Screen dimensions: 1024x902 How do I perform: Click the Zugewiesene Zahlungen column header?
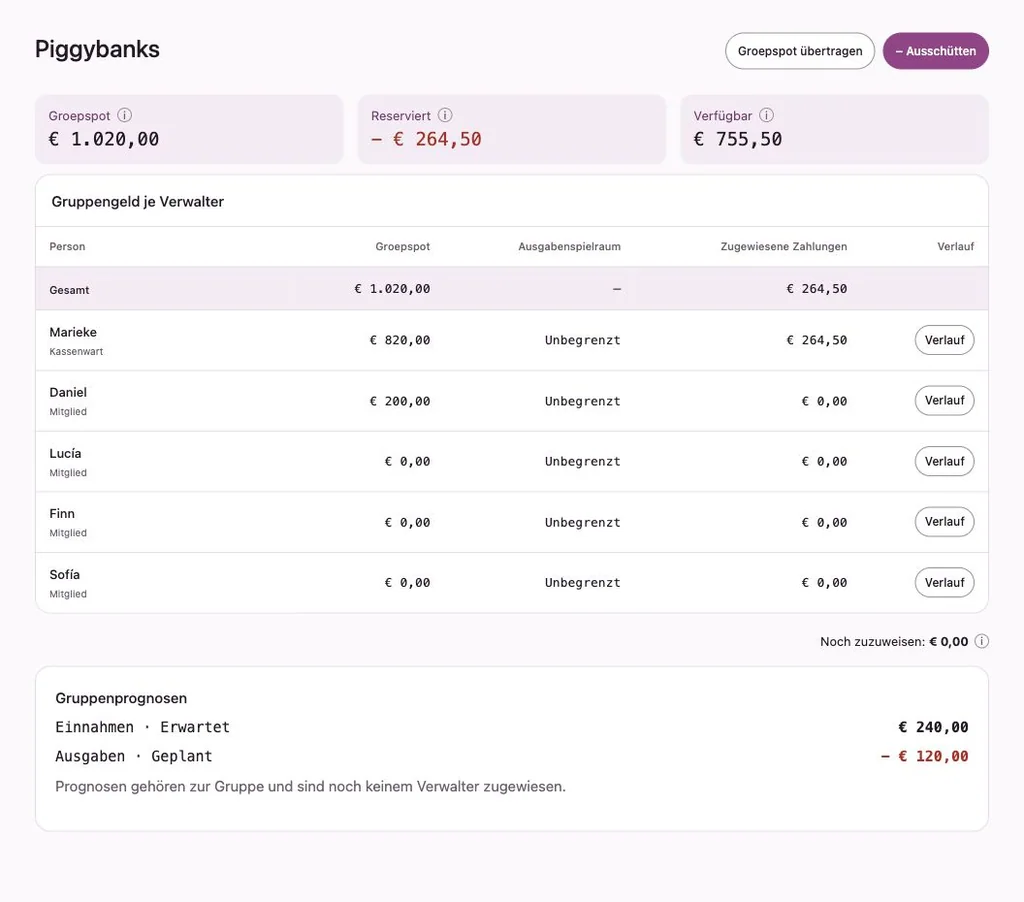click(784, 247)
